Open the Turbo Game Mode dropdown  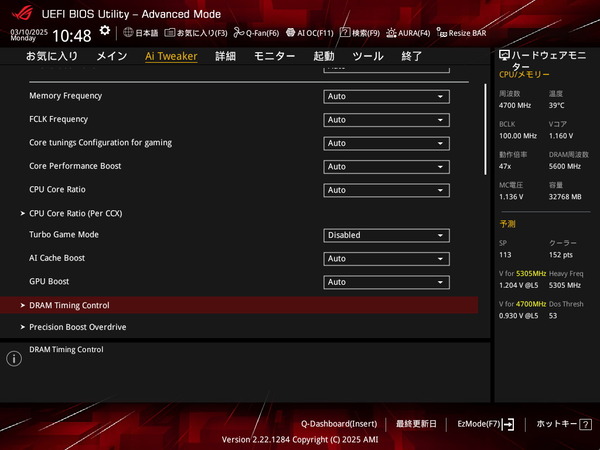tap(386, 235)
